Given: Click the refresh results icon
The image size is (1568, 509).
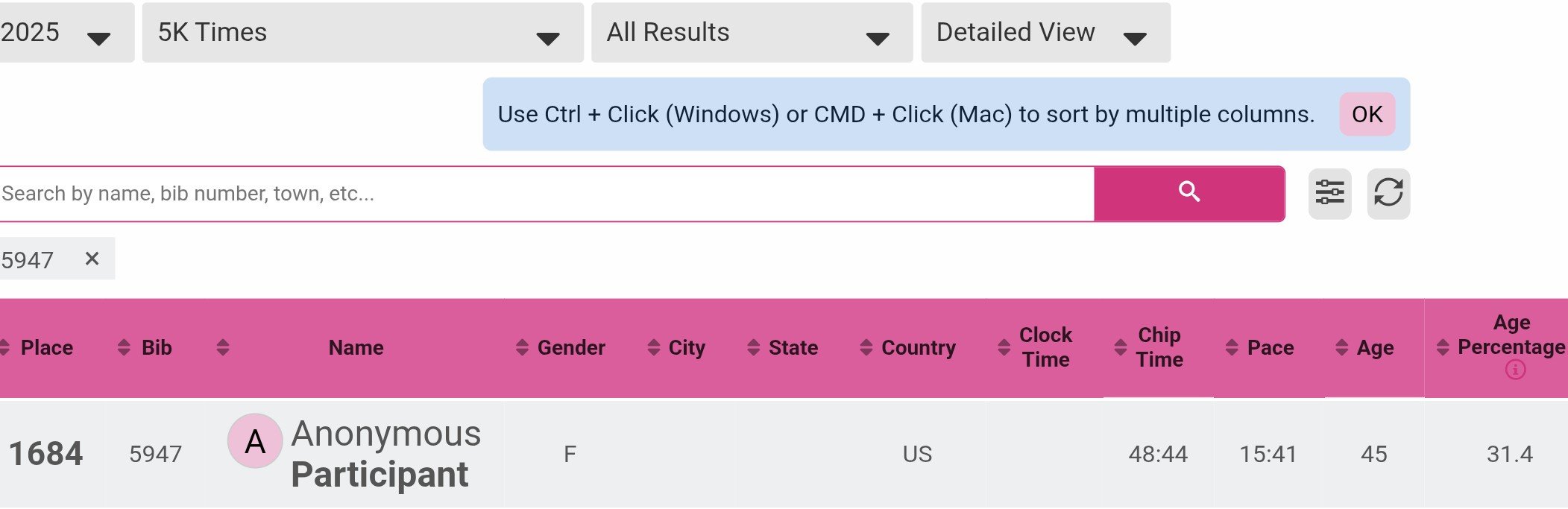Looking at the screenshot, I should point(1388,193).
